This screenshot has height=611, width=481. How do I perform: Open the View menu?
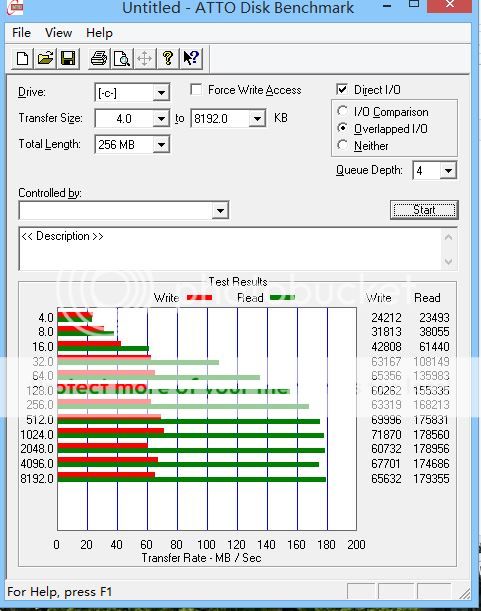tap(58, 33)
